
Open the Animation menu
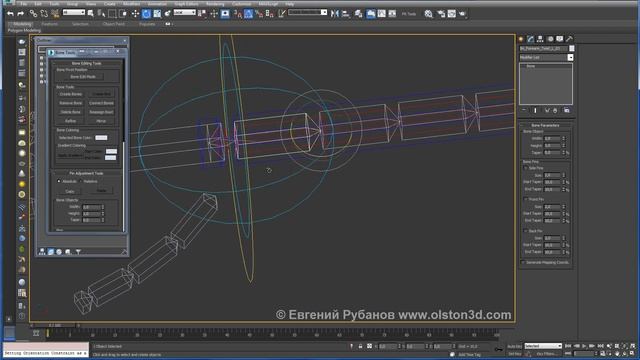pyautogui.click(x=157, y=4)
